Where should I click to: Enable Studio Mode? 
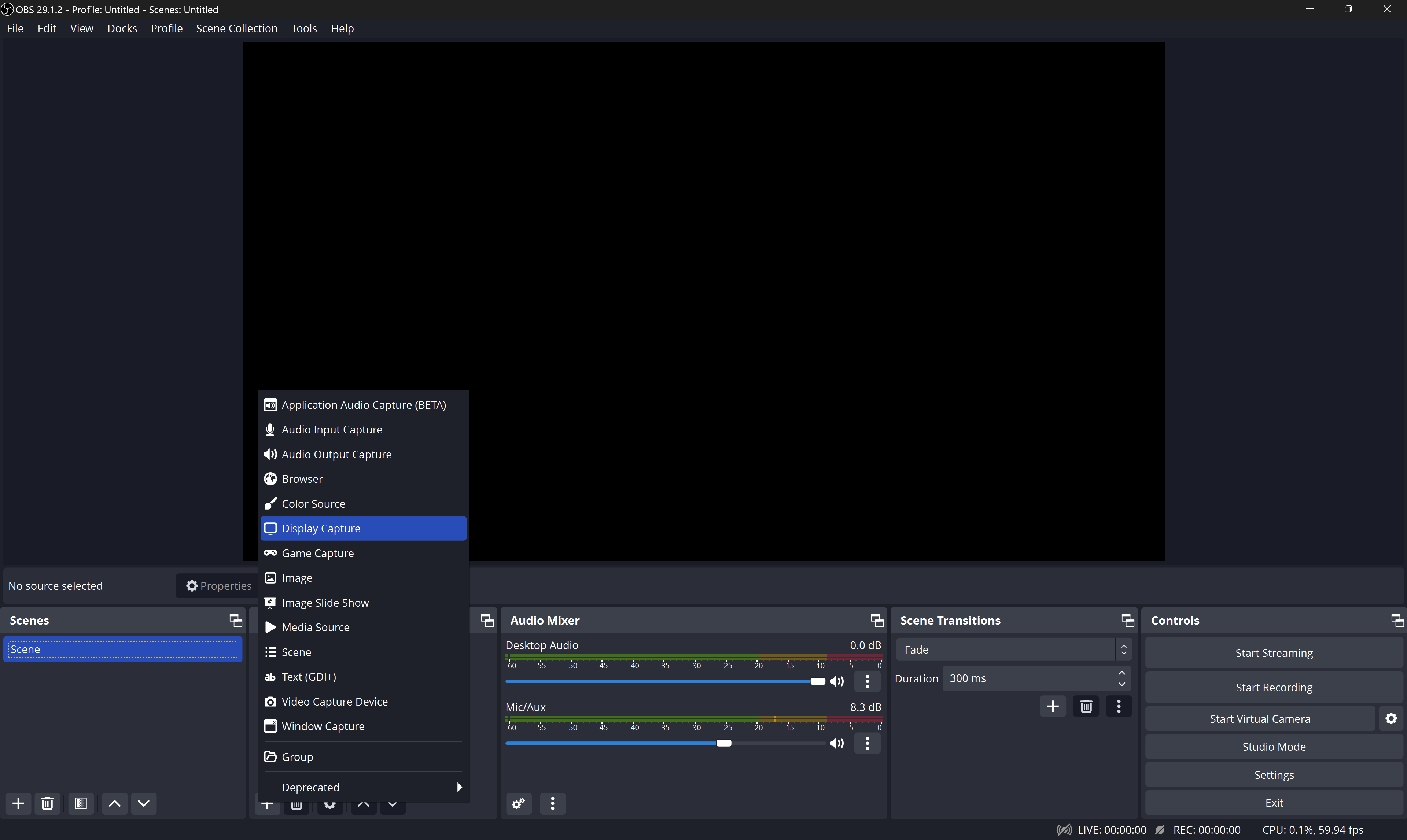click(x=1273, y=746)
